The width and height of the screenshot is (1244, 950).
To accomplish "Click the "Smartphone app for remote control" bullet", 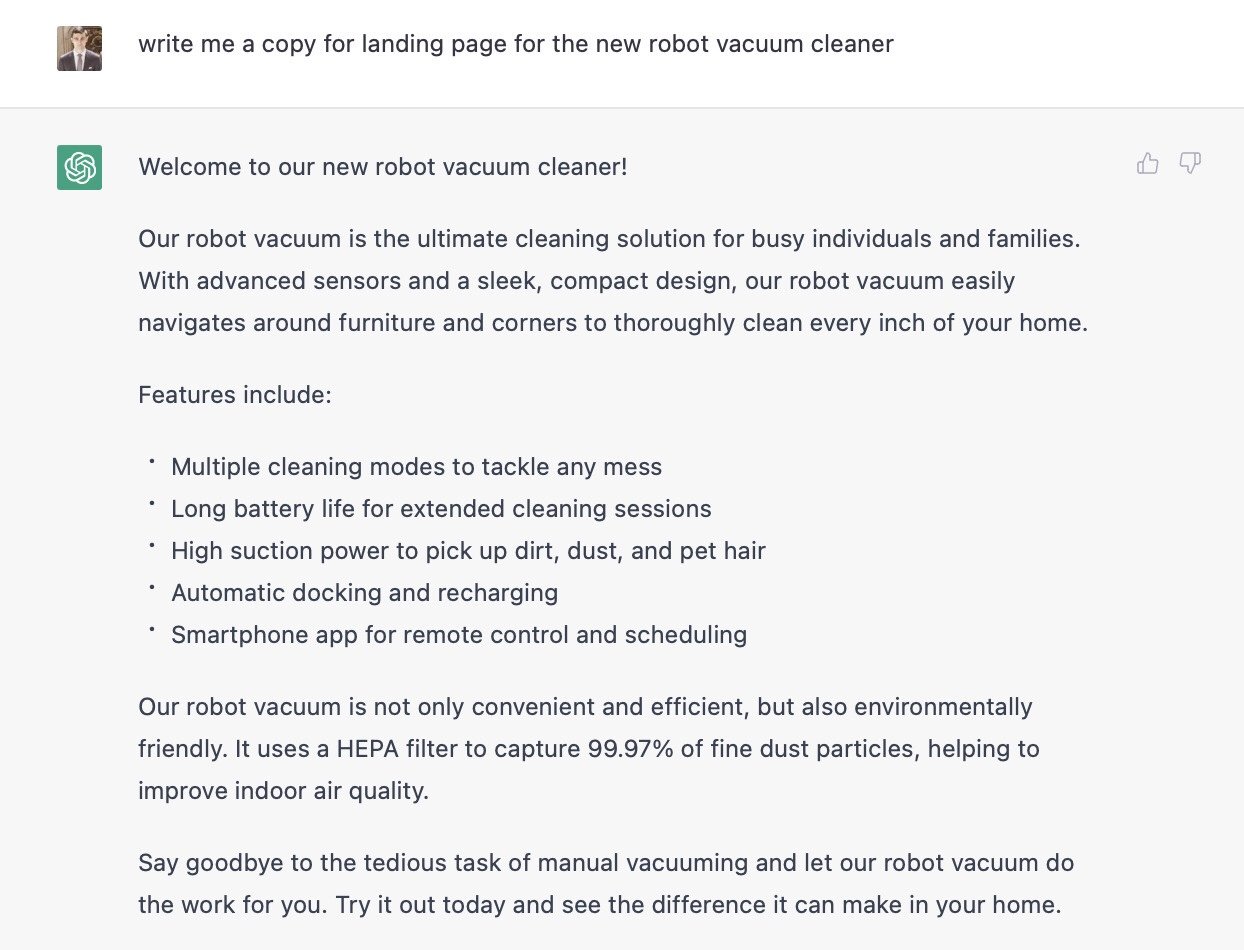I will pos(459,635).
